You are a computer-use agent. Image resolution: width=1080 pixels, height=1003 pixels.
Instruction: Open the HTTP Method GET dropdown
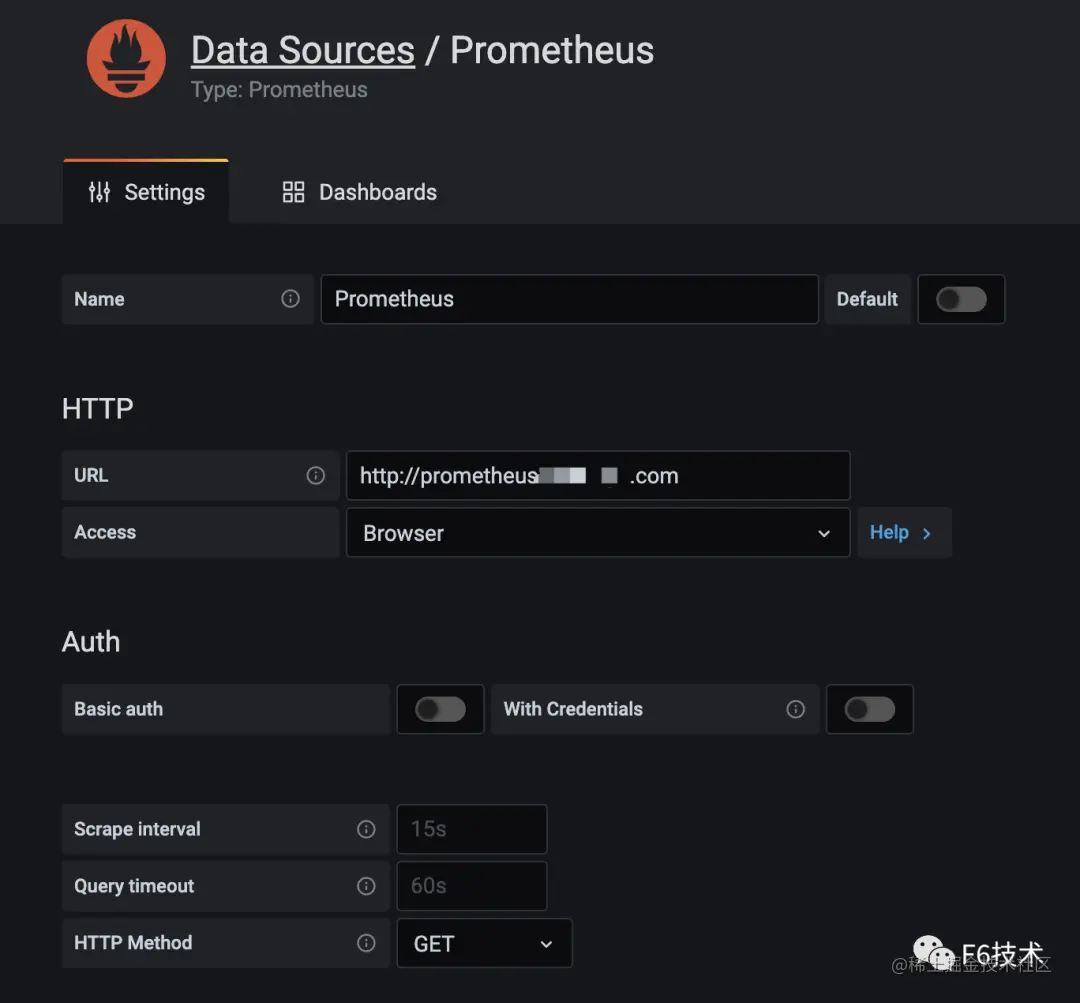pyautogui.click(x=484, y=944)
